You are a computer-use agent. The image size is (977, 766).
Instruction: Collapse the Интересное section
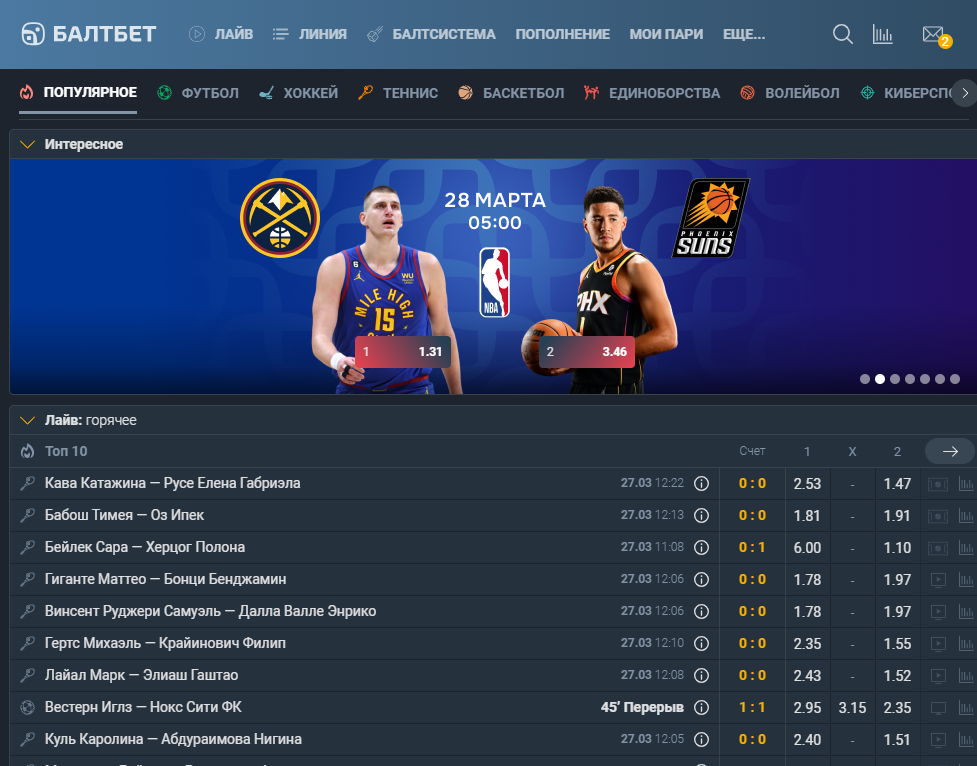coord(27,145)
